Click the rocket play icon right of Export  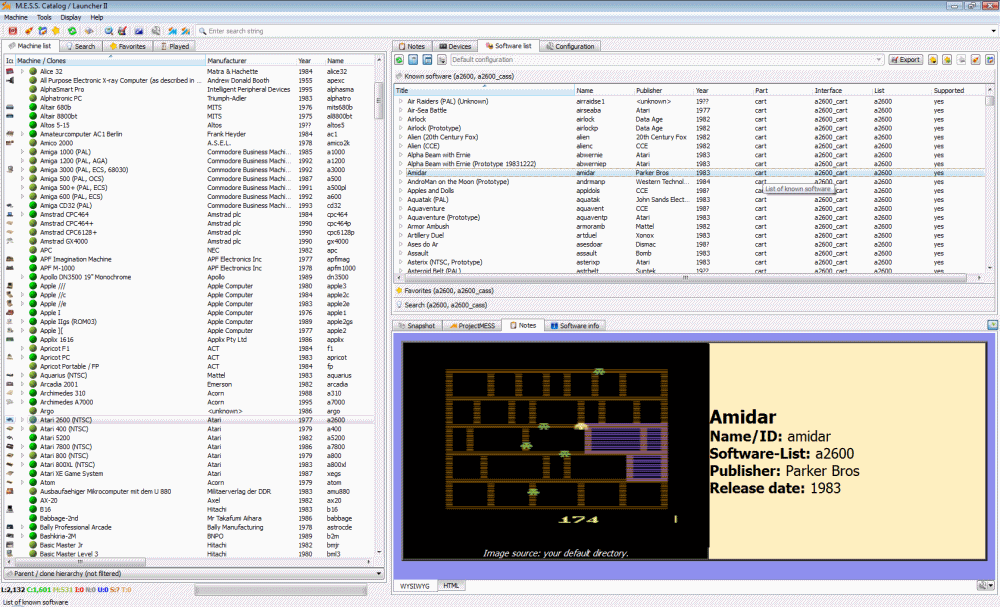[x=975, y=59]
